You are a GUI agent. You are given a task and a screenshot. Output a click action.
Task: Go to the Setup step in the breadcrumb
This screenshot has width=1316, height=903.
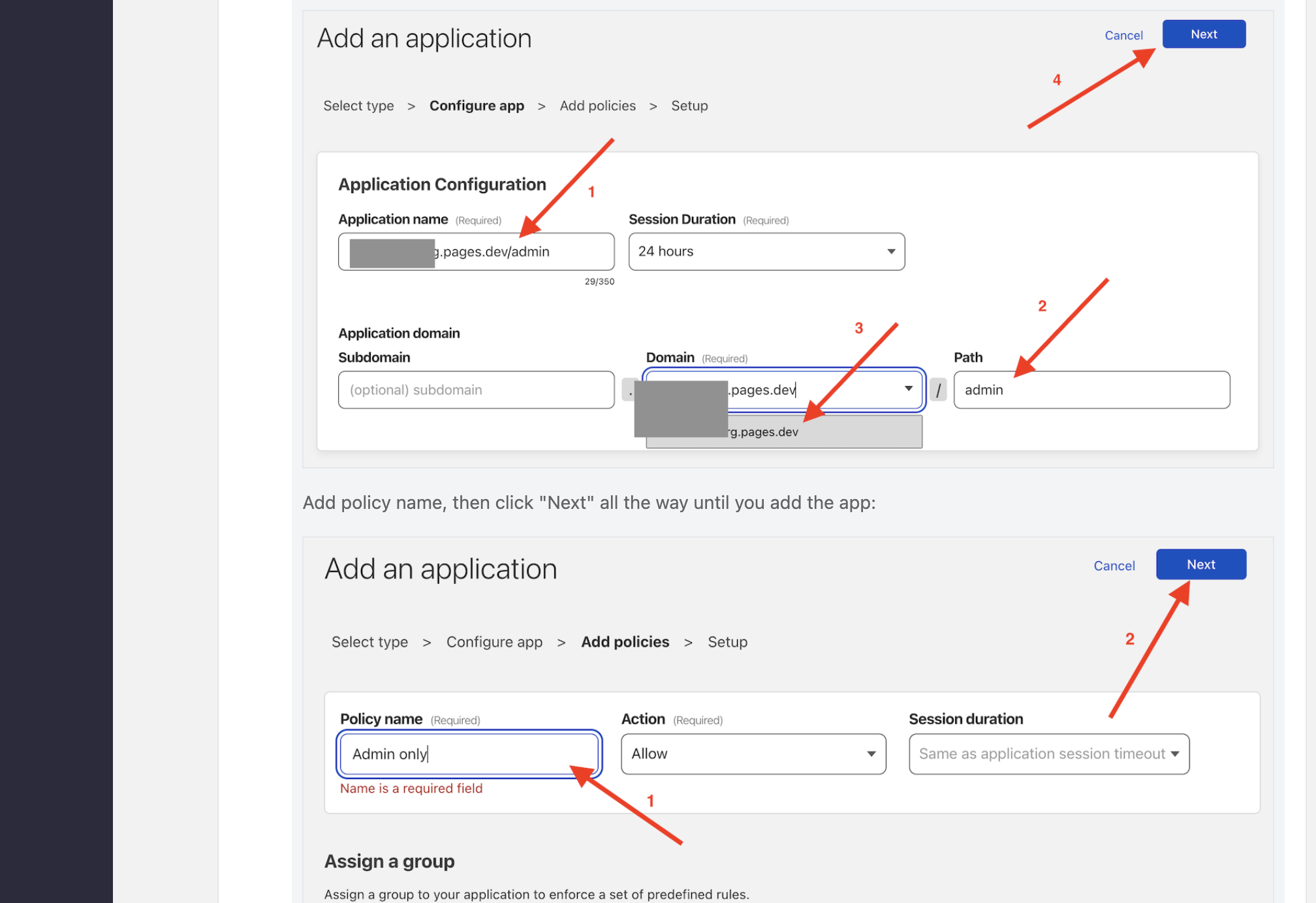689,106
